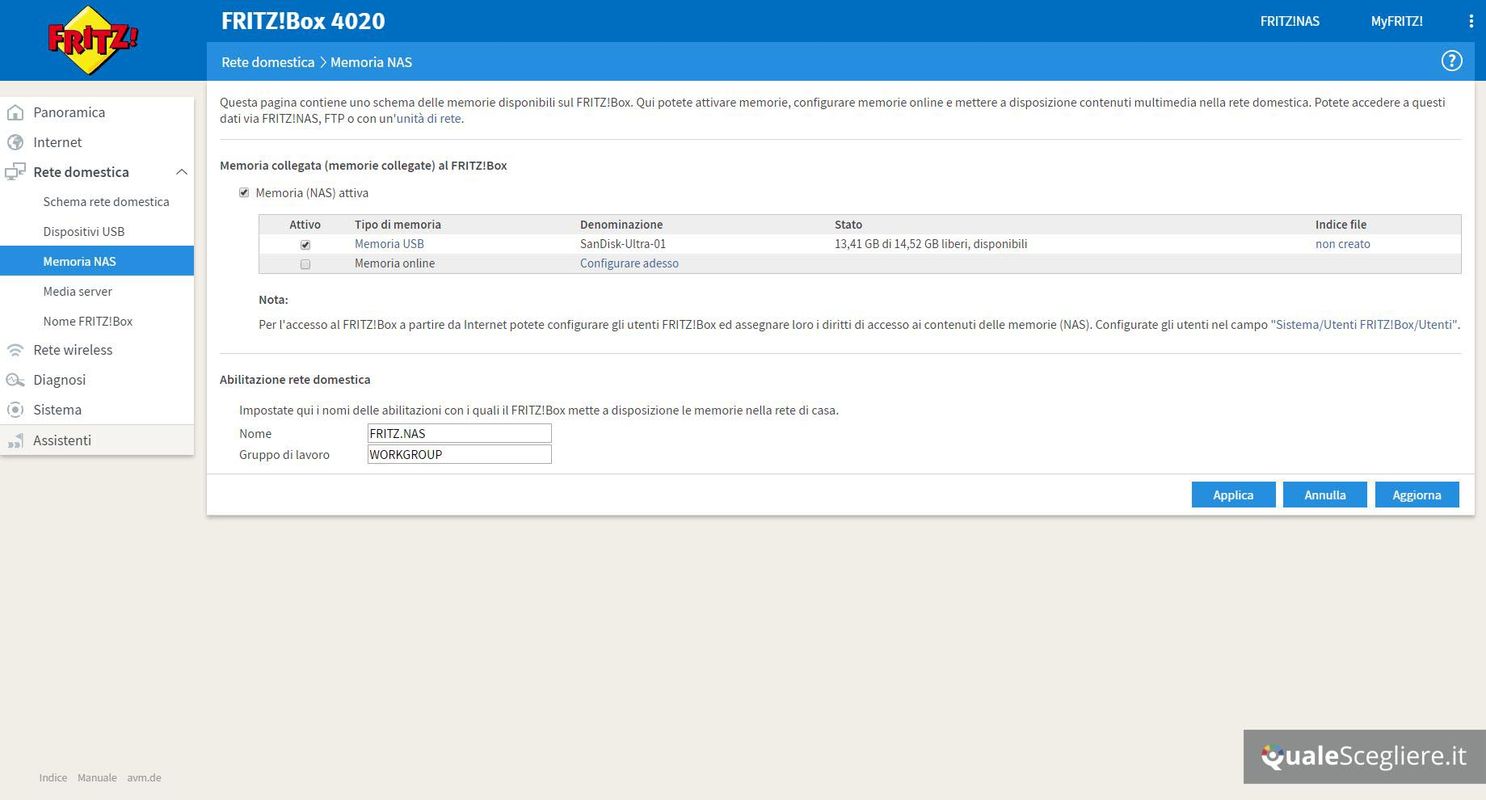Click the Sistema icon in sidebar

click(15, 410)
